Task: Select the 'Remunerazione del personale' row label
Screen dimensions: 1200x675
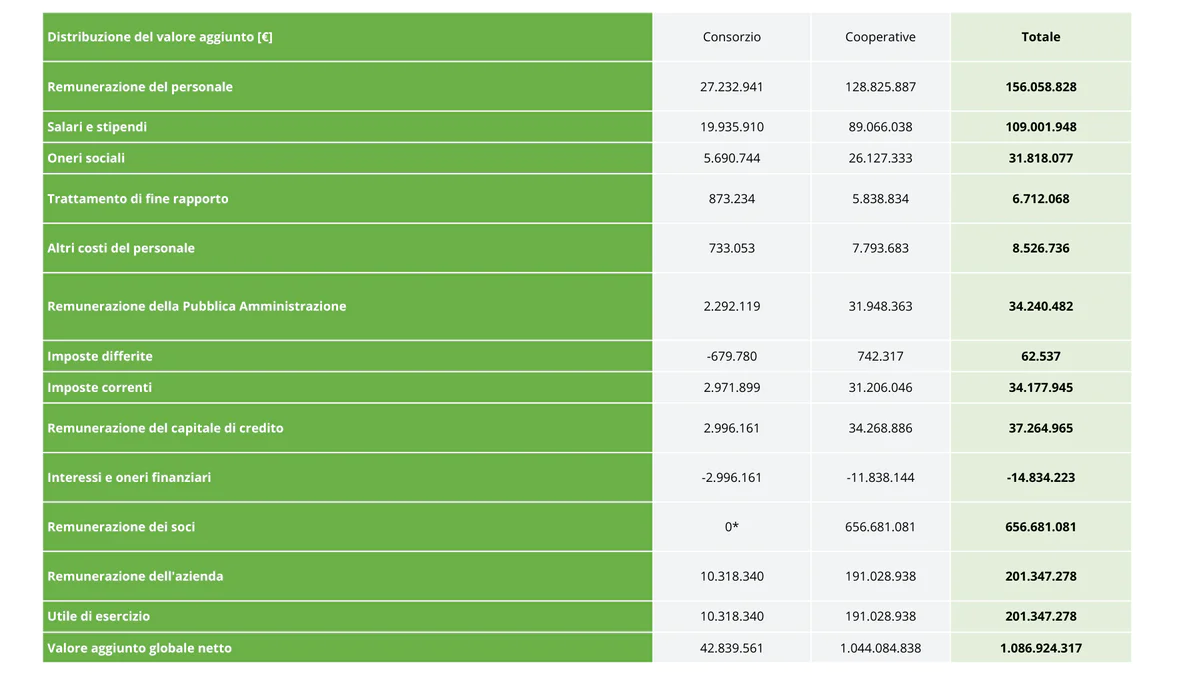Action: point(140,87)
